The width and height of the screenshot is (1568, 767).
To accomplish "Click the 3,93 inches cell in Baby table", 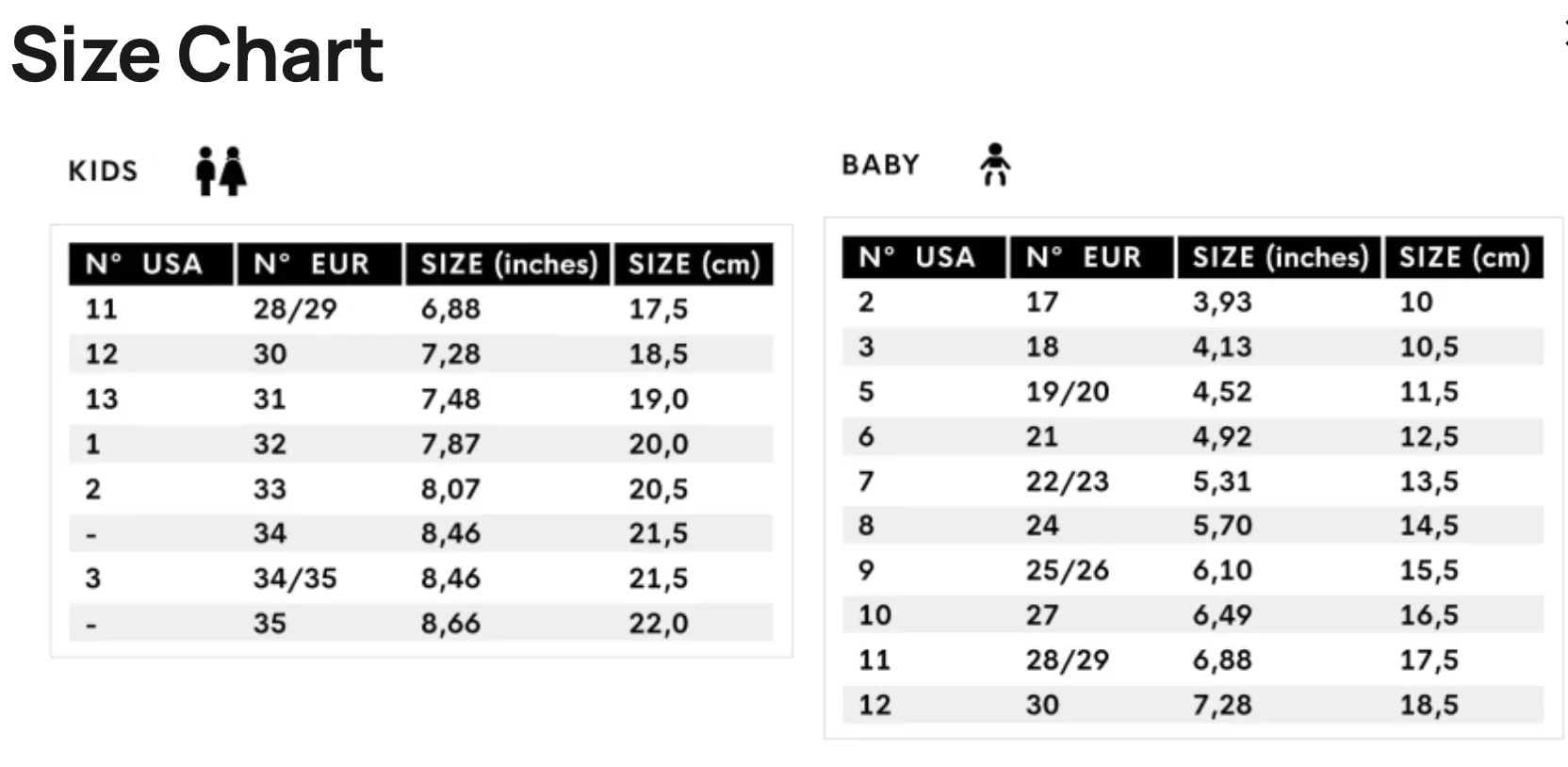I will 1222,302.
